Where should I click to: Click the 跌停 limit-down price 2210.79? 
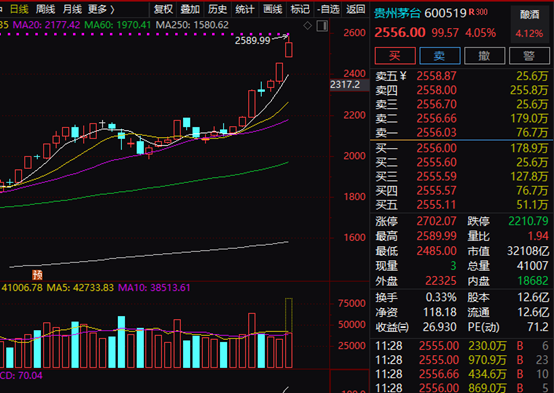pos(528,221)
